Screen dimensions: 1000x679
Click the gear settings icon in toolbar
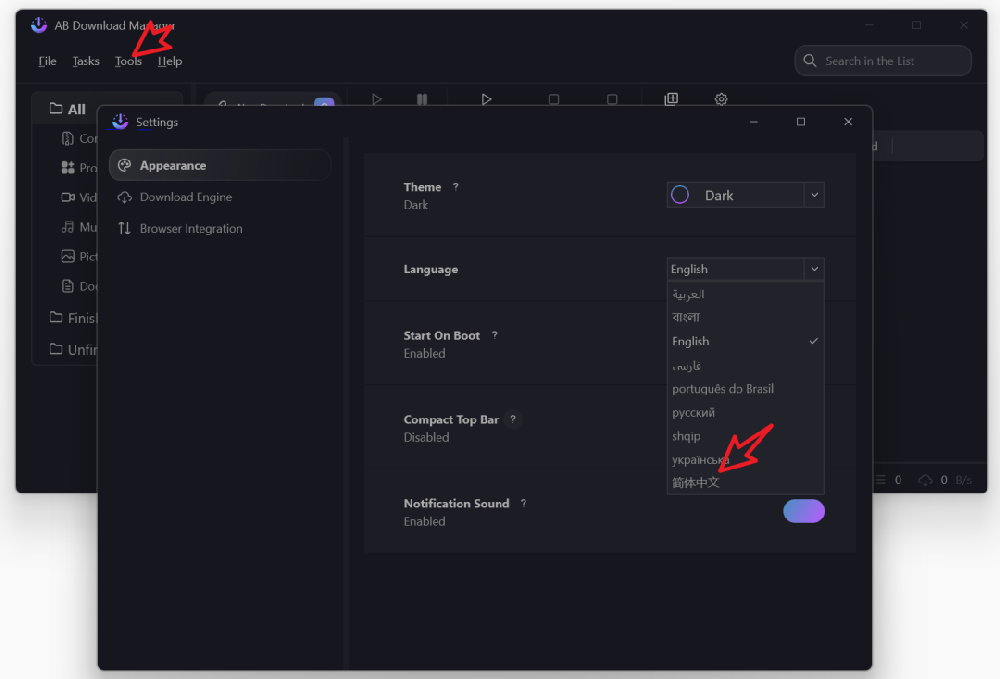[721, 99]
